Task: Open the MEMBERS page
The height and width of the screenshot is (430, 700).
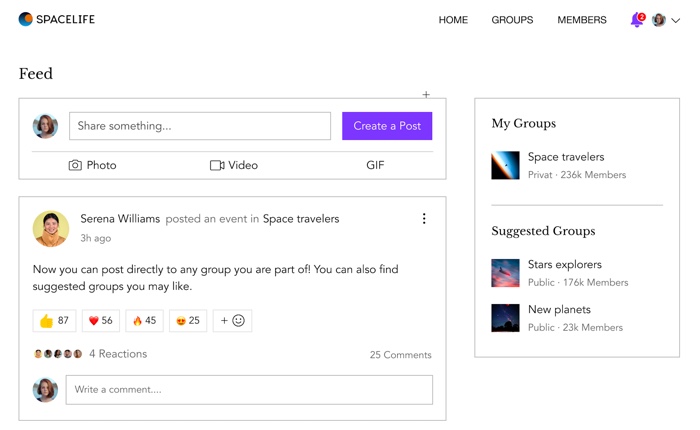Action: 582,20
